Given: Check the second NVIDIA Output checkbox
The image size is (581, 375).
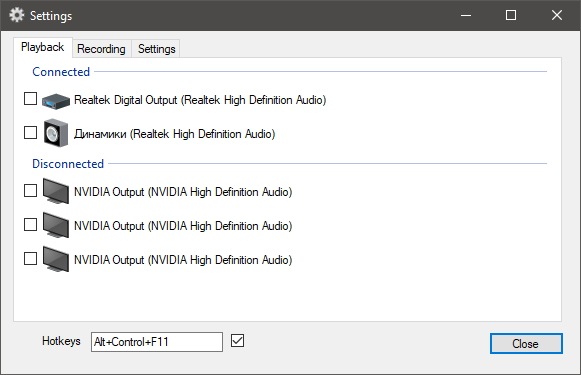Looking at the screenshot, I should (30, 225).
